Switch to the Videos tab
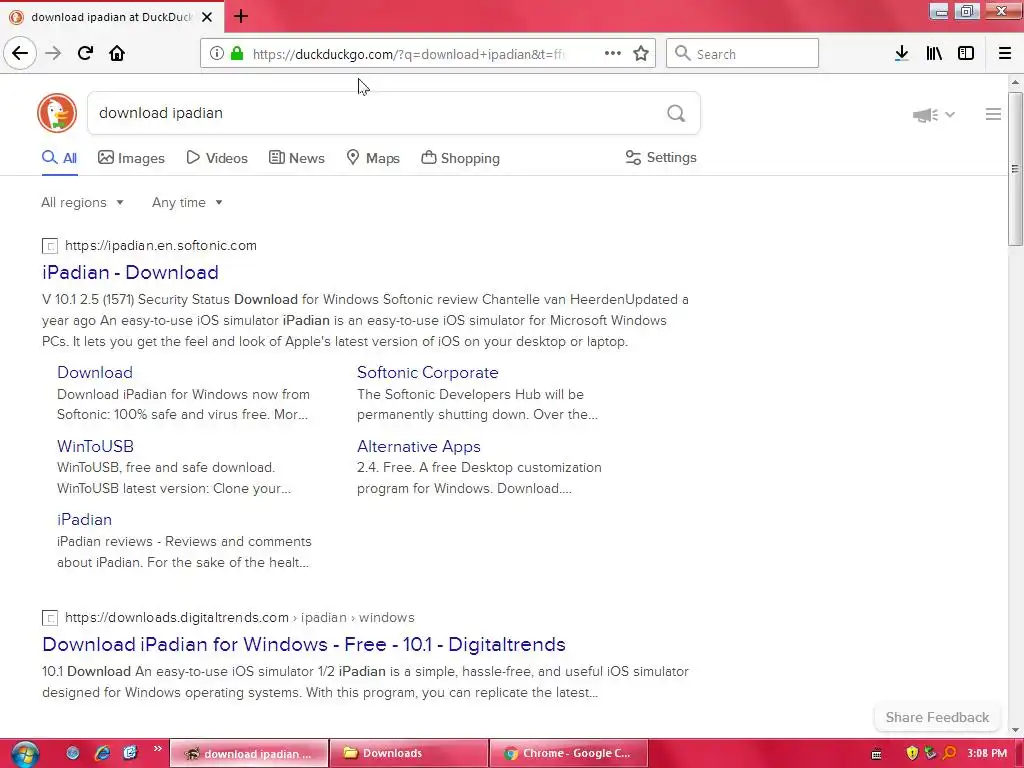The image size is (1024, 768). [217, 158]
